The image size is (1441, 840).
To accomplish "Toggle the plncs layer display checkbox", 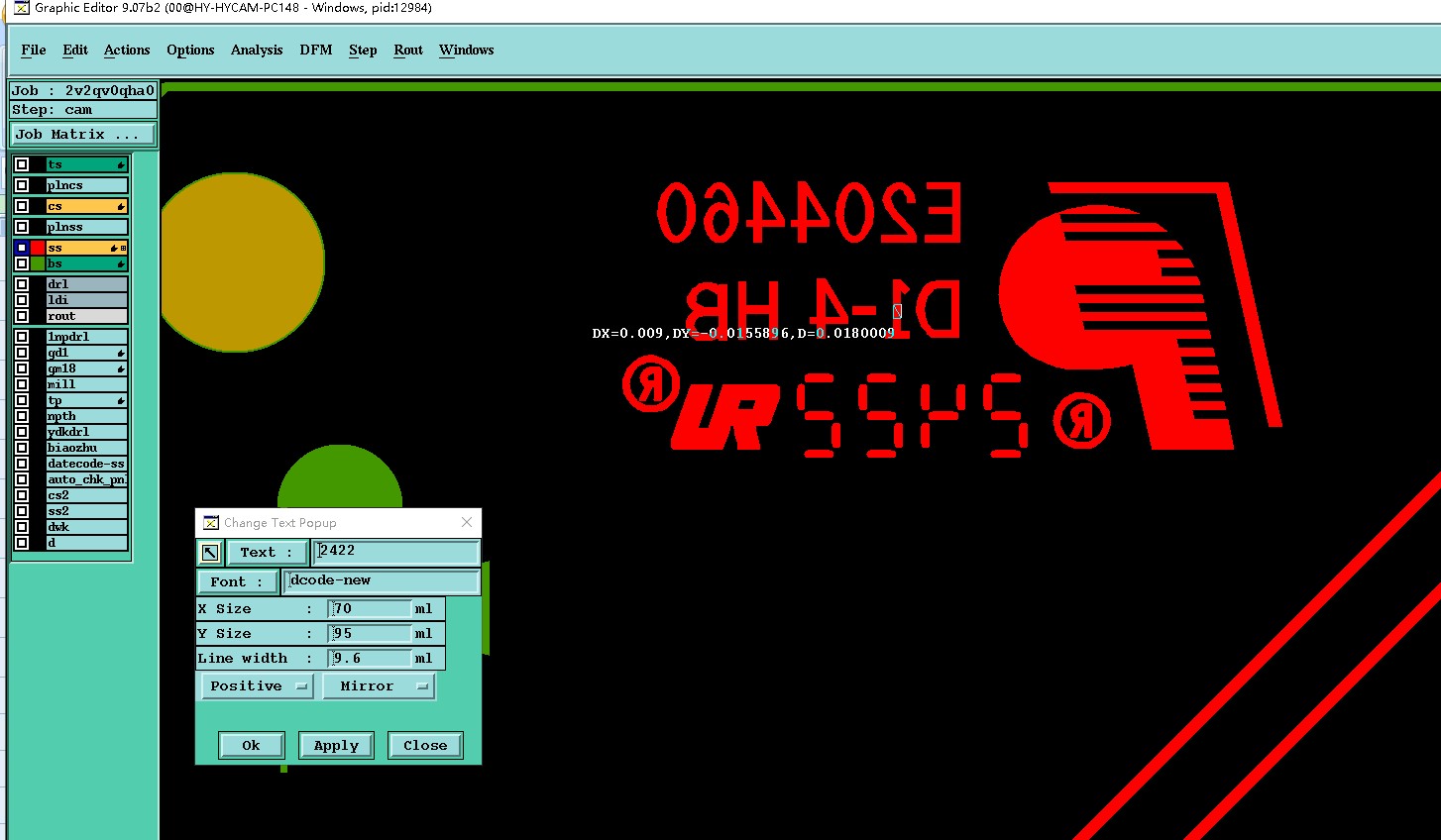I will point(22,185).
